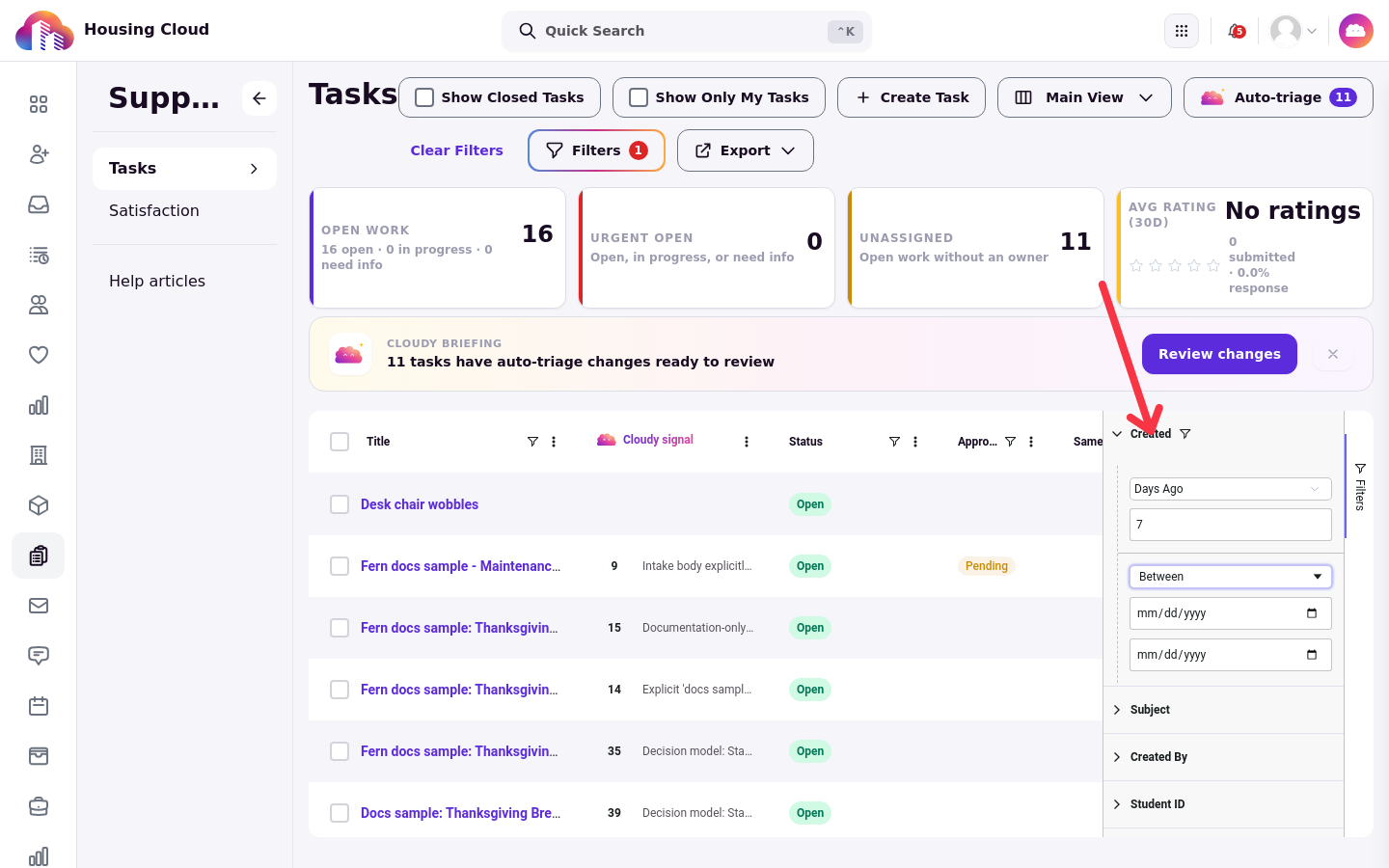The height and width of the screenshot is (868, 1389).
Task: Open the building icon in sidebar
Action: coord(39,455)
